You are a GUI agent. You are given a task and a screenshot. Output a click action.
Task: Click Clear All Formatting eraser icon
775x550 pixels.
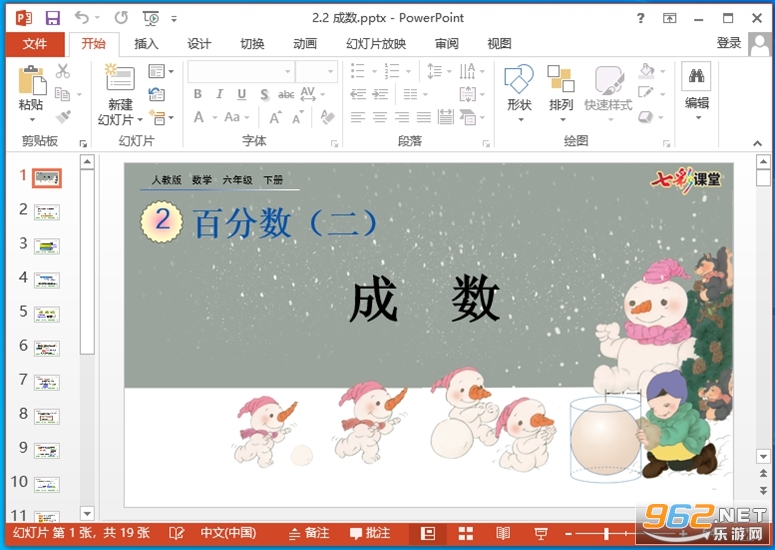[x=327, y=117]
